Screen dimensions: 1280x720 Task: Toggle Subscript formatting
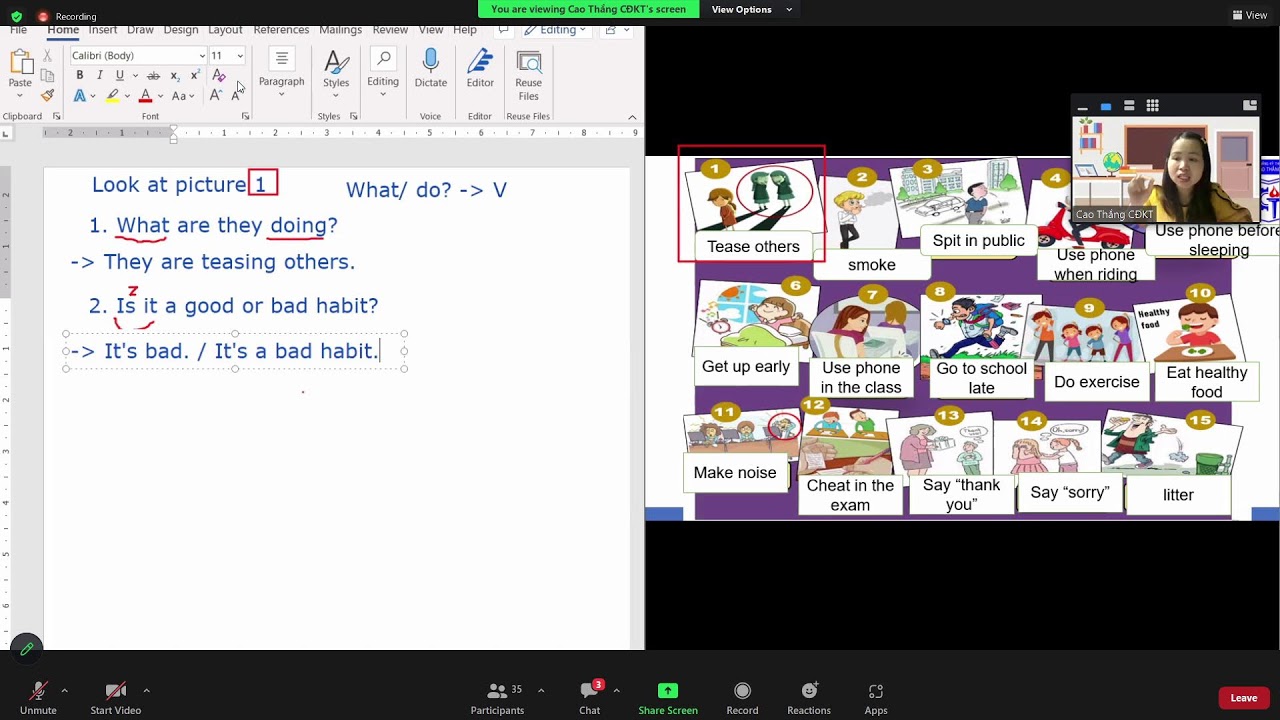175,76
